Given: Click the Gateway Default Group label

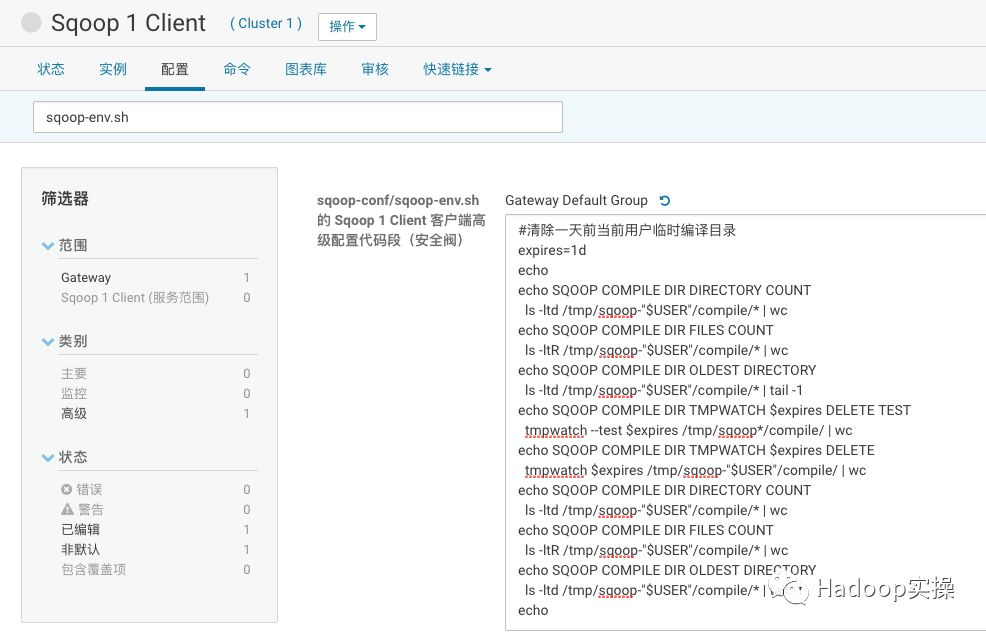Looking at the screenshot, I should pyautogui.click(x=577, y=201).
